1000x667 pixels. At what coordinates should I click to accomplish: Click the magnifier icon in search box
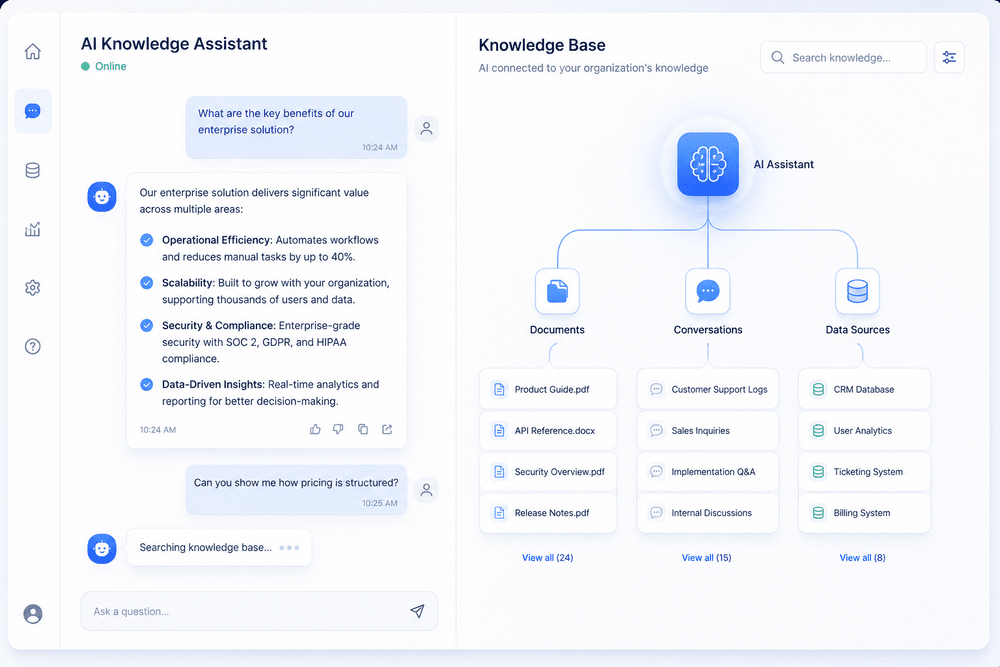pos(777,57)
